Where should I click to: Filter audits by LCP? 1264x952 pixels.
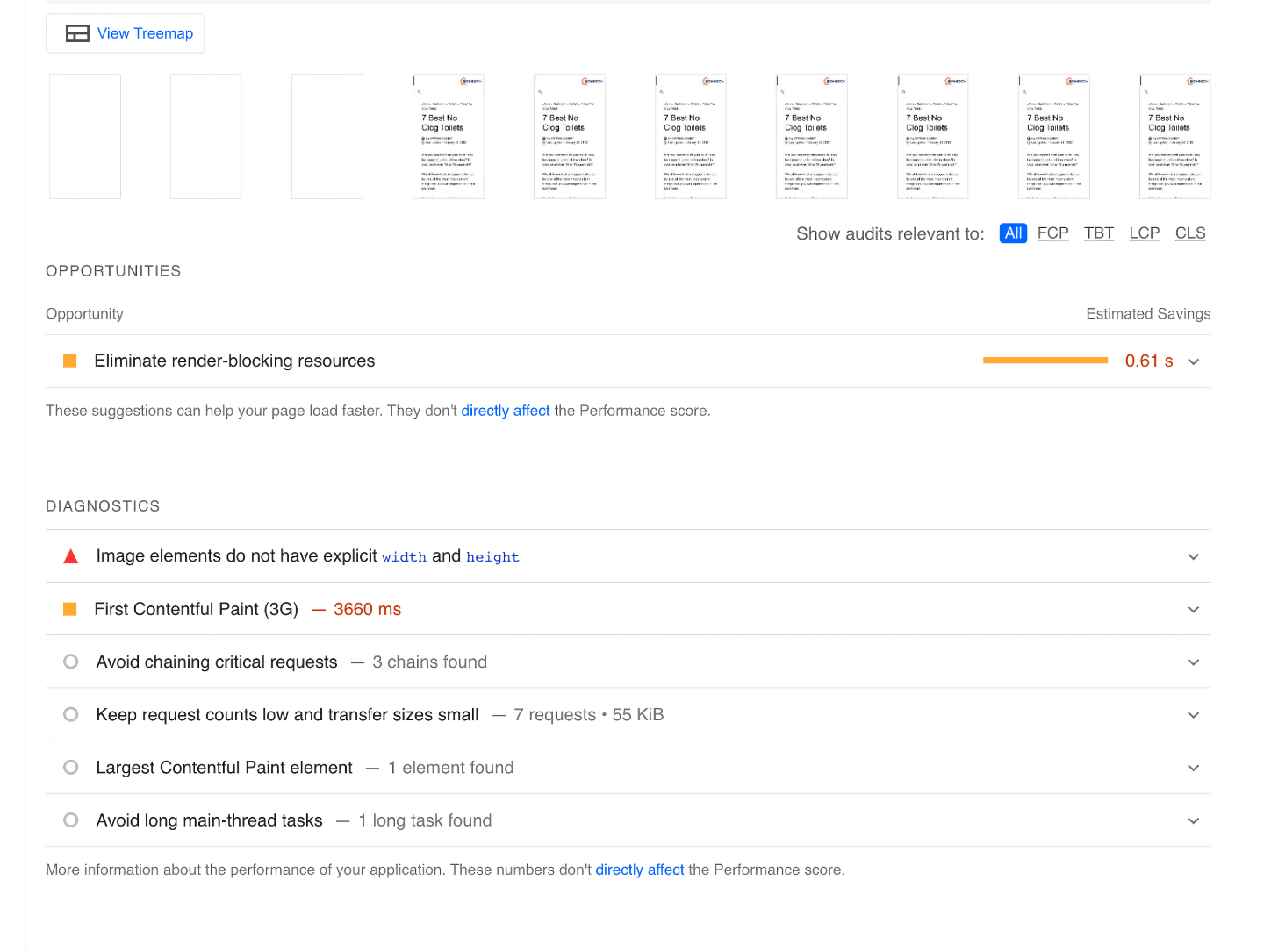(x=1145, y=233)
